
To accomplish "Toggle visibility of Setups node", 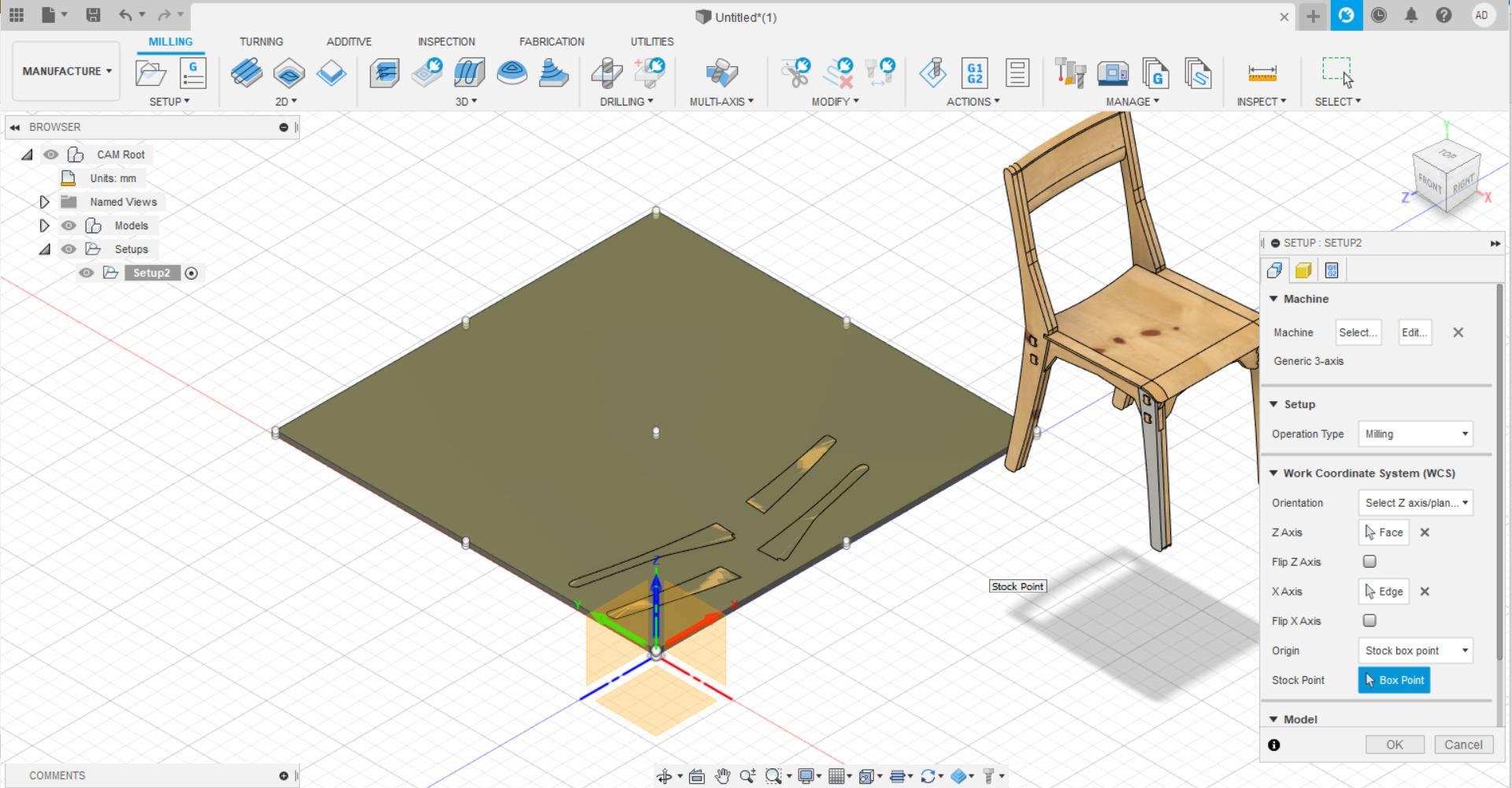I will 69,249.
